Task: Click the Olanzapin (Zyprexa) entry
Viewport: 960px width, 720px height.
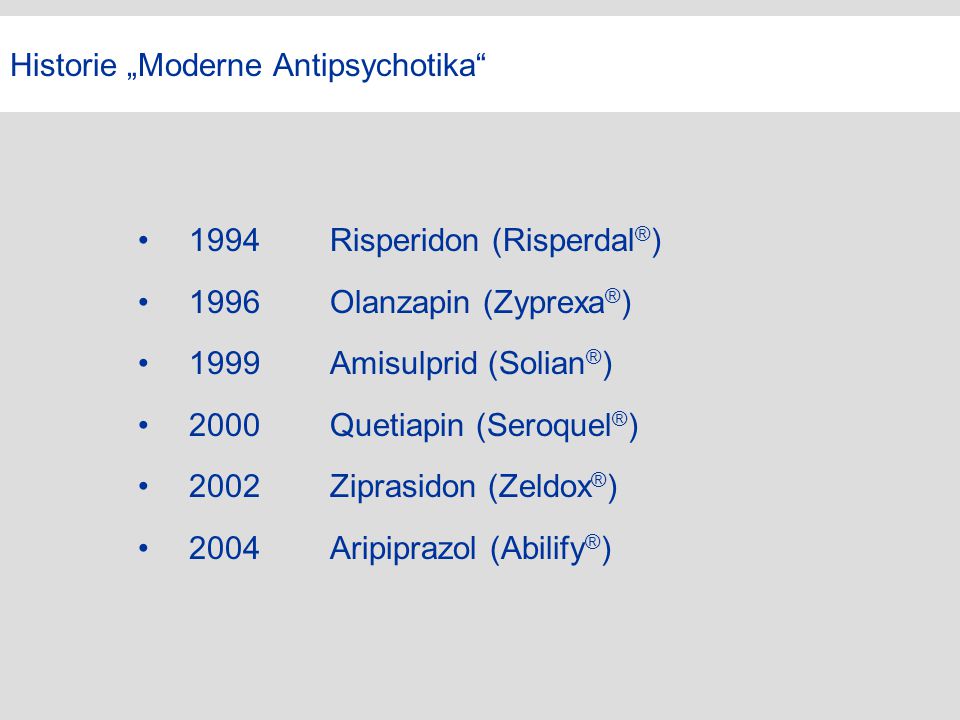Action: [x=481, y=302]
